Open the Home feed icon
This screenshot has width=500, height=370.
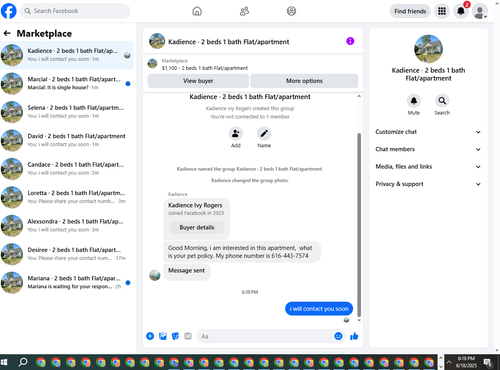point(197,11)
